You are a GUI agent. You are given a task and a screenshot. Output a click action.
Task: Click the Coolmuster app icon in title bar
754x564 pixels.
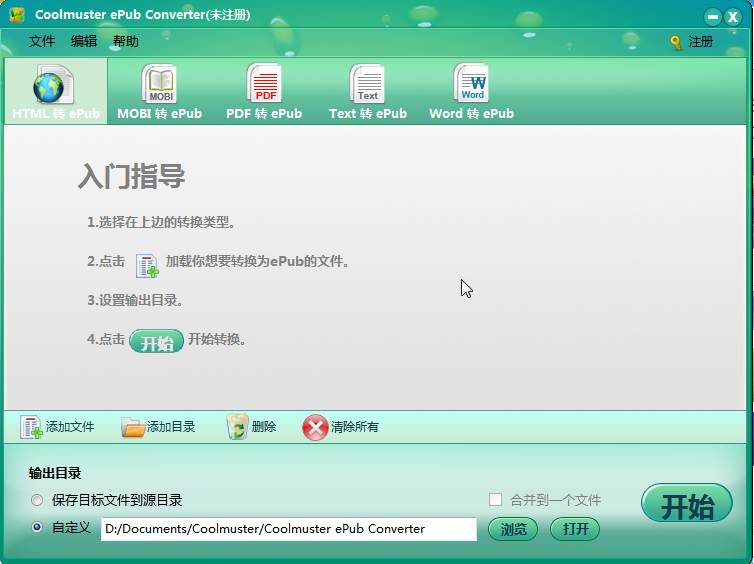[17, 15]
